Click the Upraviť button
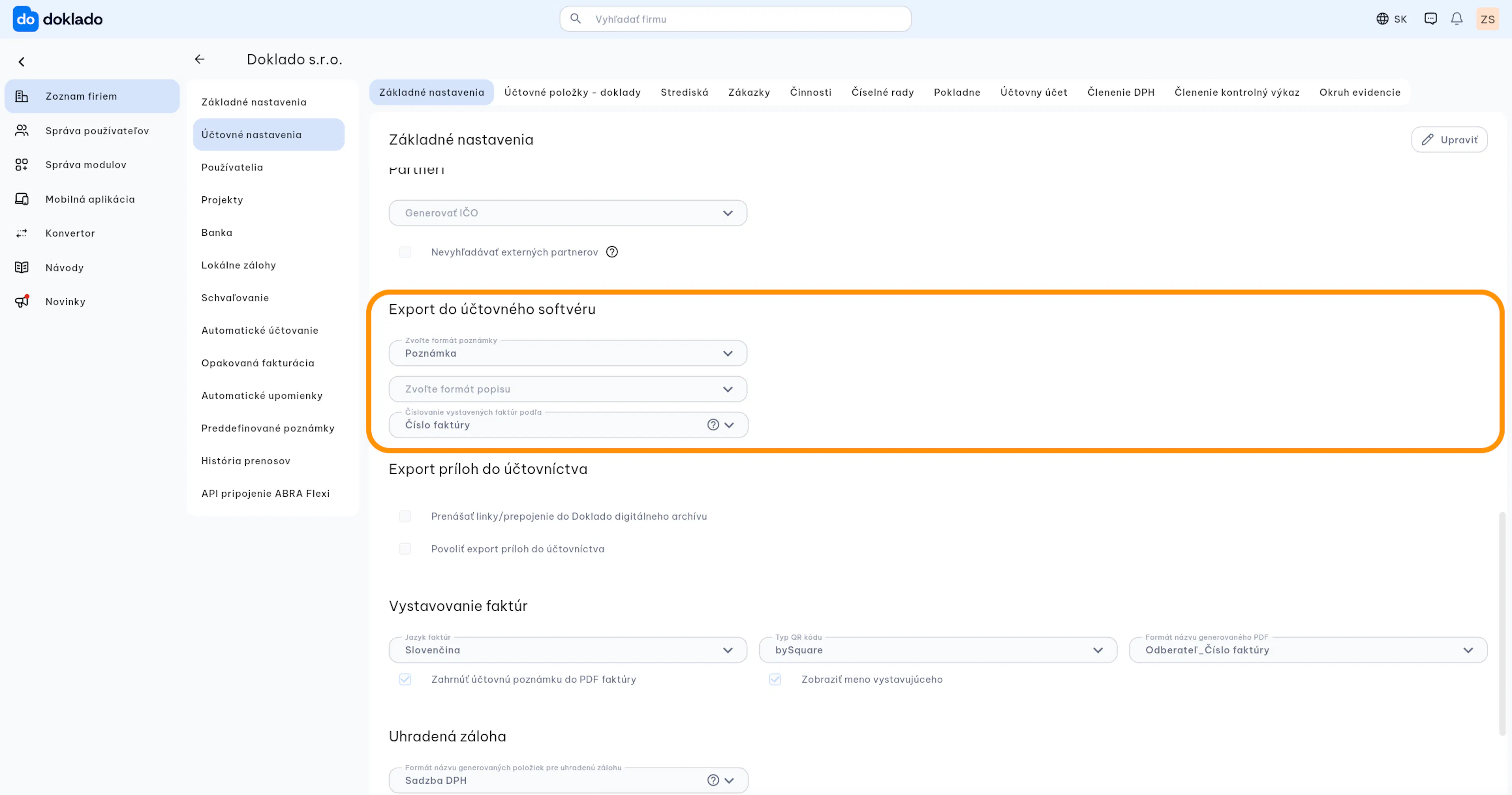 [1449, 140]
